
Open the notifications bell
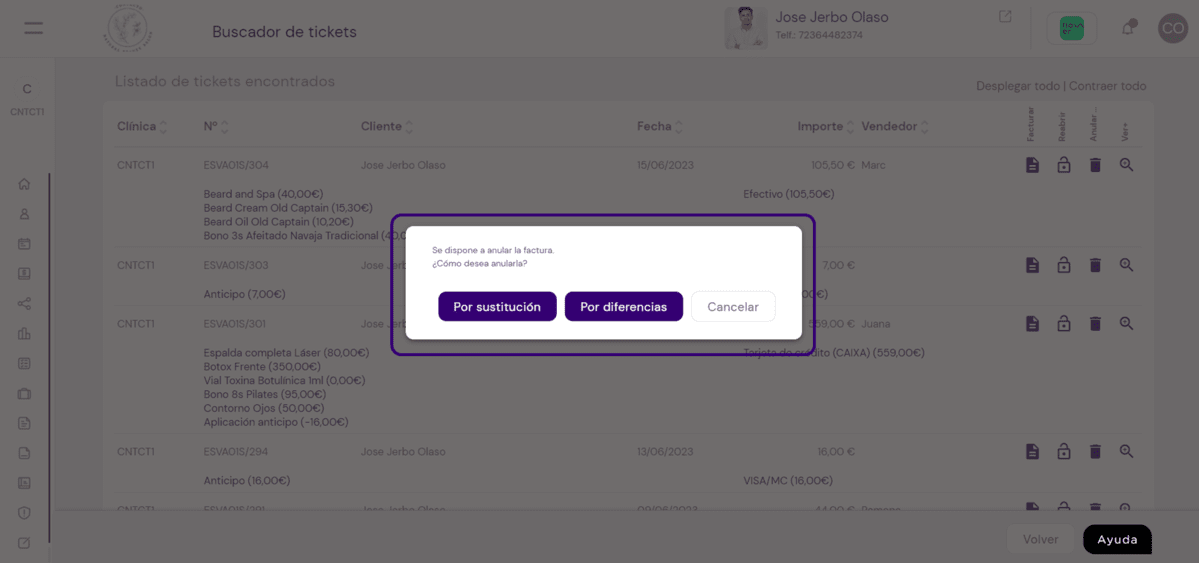click(1127, 28)
